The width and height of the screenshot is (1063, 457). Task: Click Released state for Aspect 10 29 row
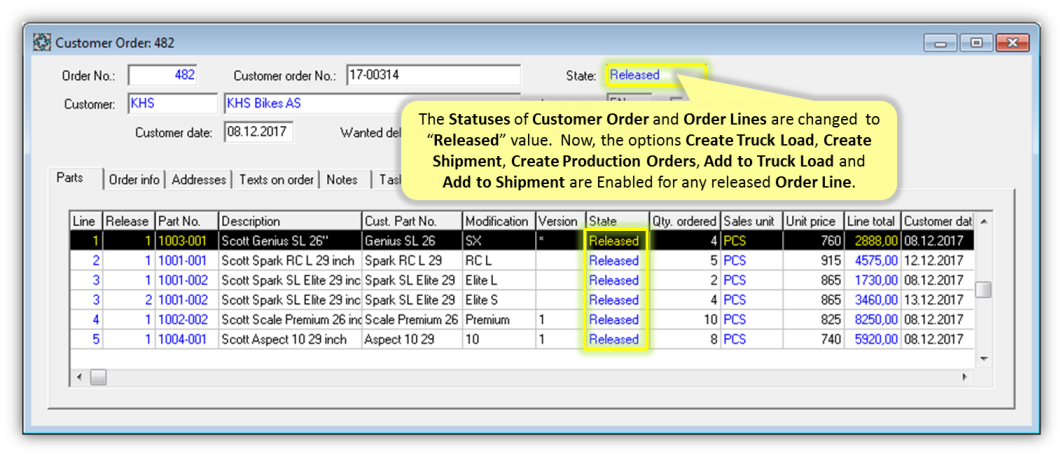click(x=616, y=339)
